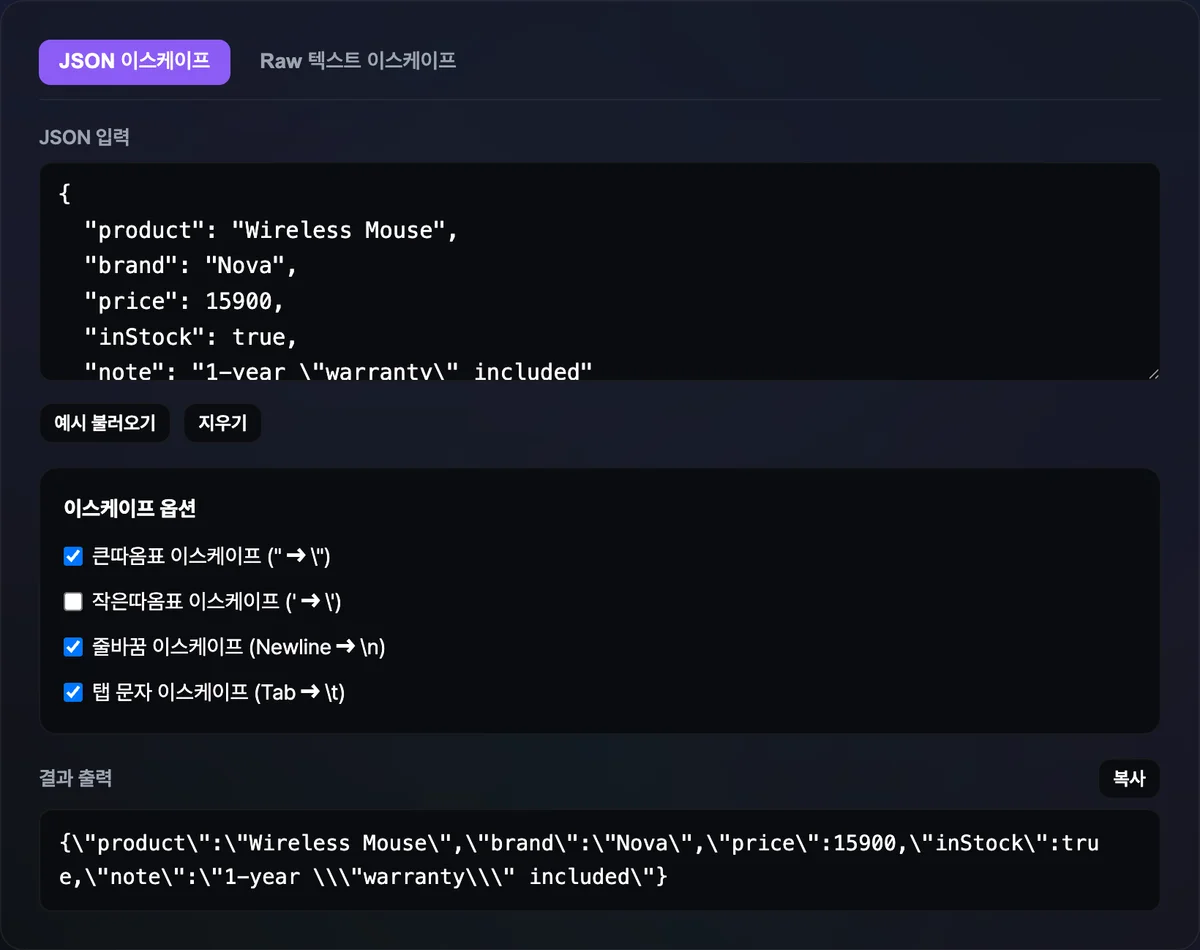Image resolution: width=1200 pixels, height=950 pixels.
Task: Click the "product": "Wireless Mouse" line
Action: point(271,230)
